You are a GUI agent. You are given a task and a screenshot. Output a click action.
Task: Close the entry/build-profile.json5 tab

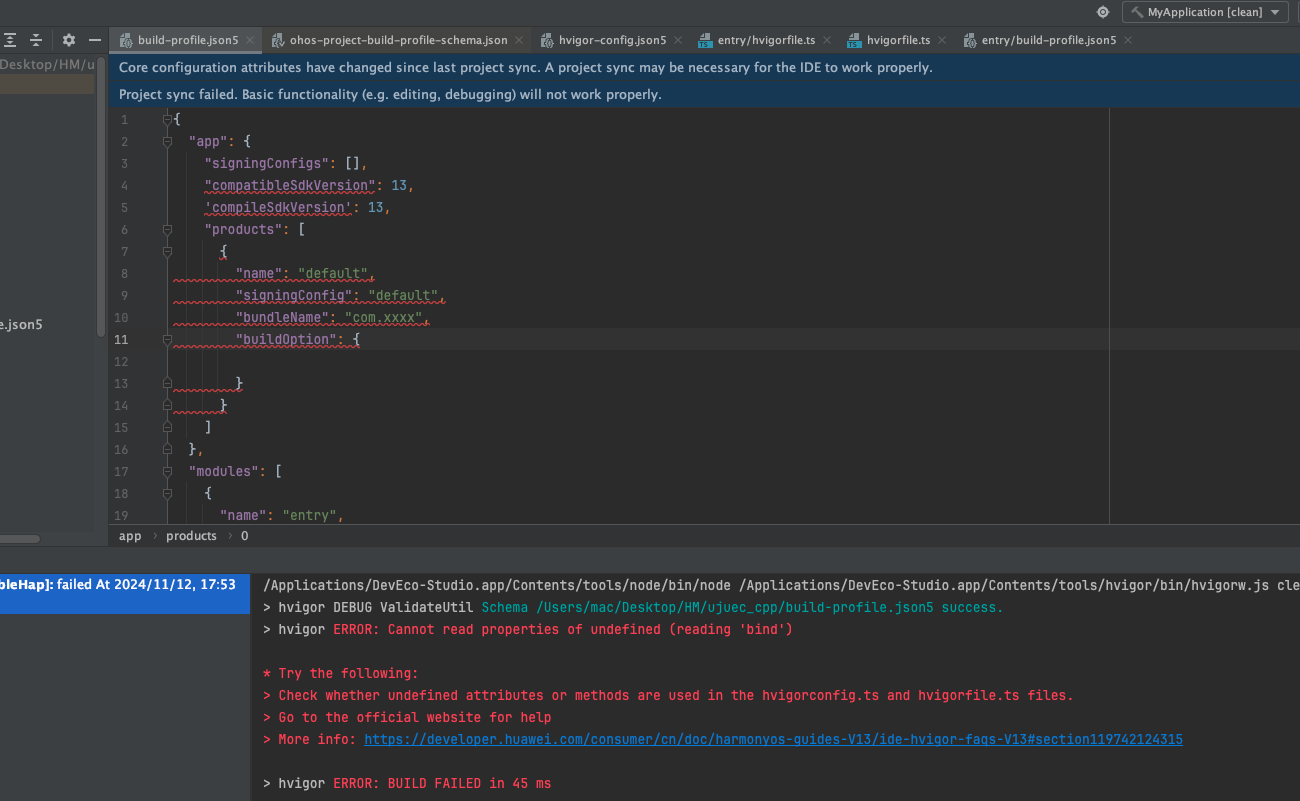(x=1128, y=40)
